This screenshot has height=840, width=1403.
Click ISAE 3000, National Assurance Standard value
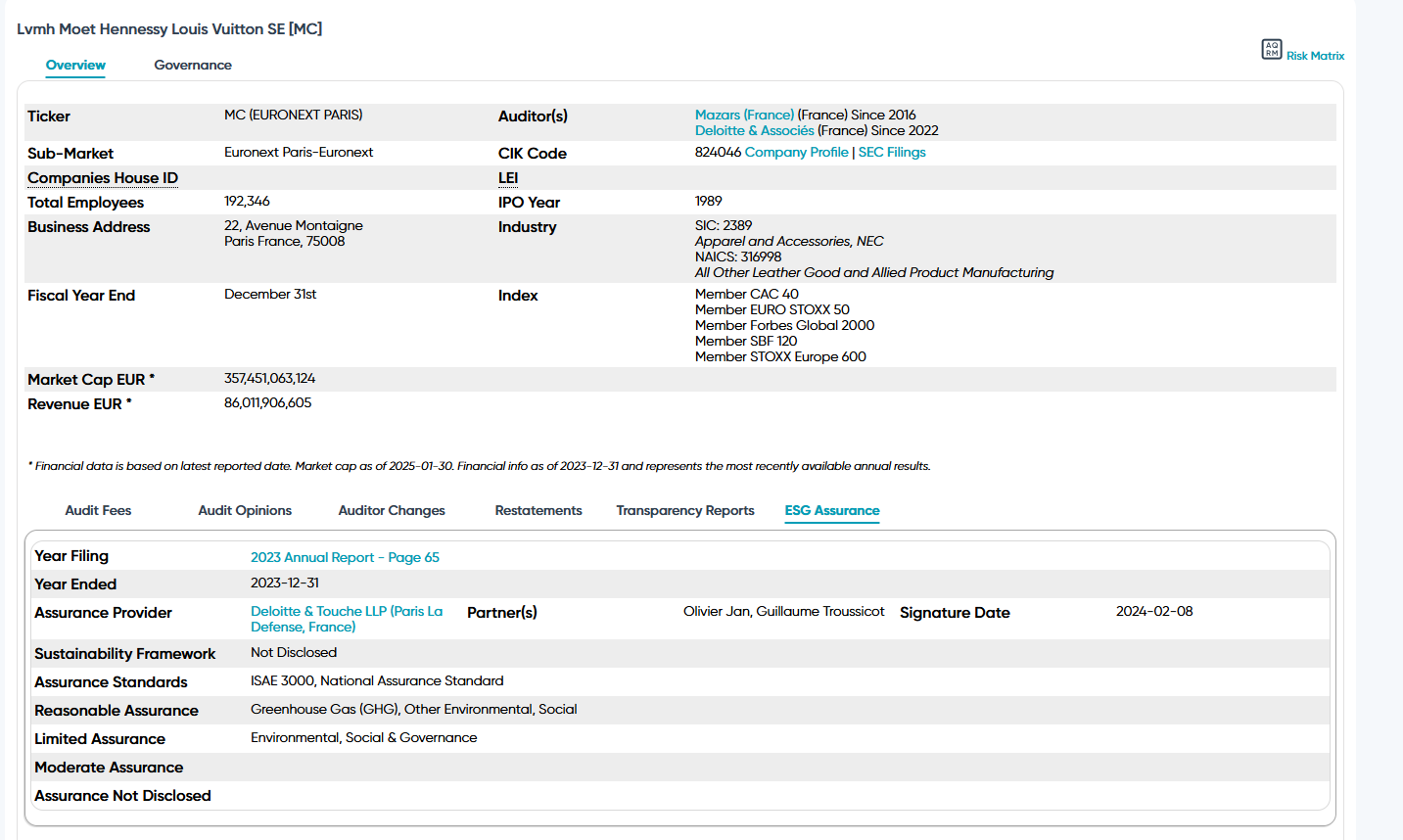(x=377, y=680)
